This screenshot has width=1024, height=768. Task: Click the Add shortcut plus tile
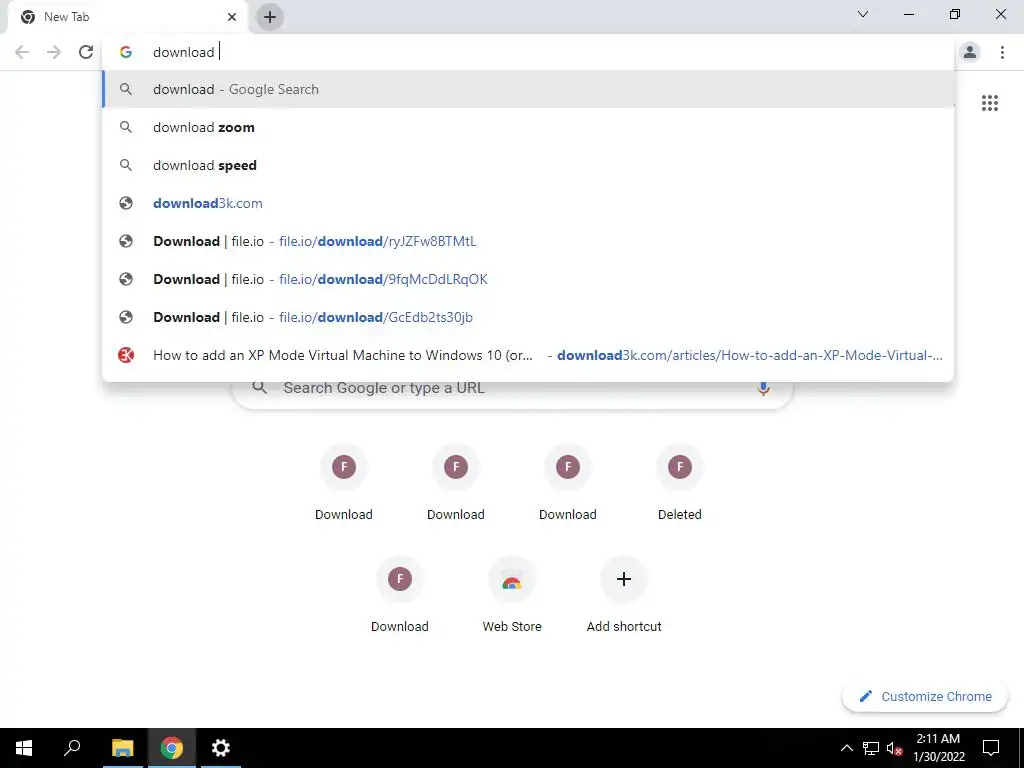[624, 594]
